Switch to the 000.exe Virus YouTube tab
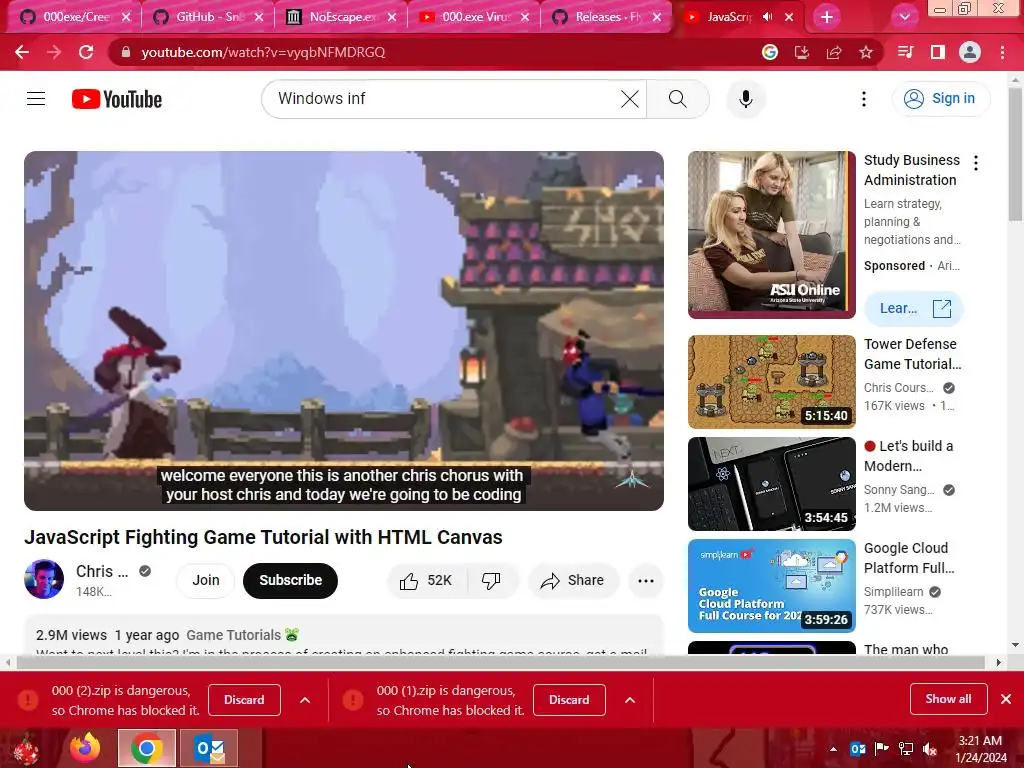 [473, 17]
